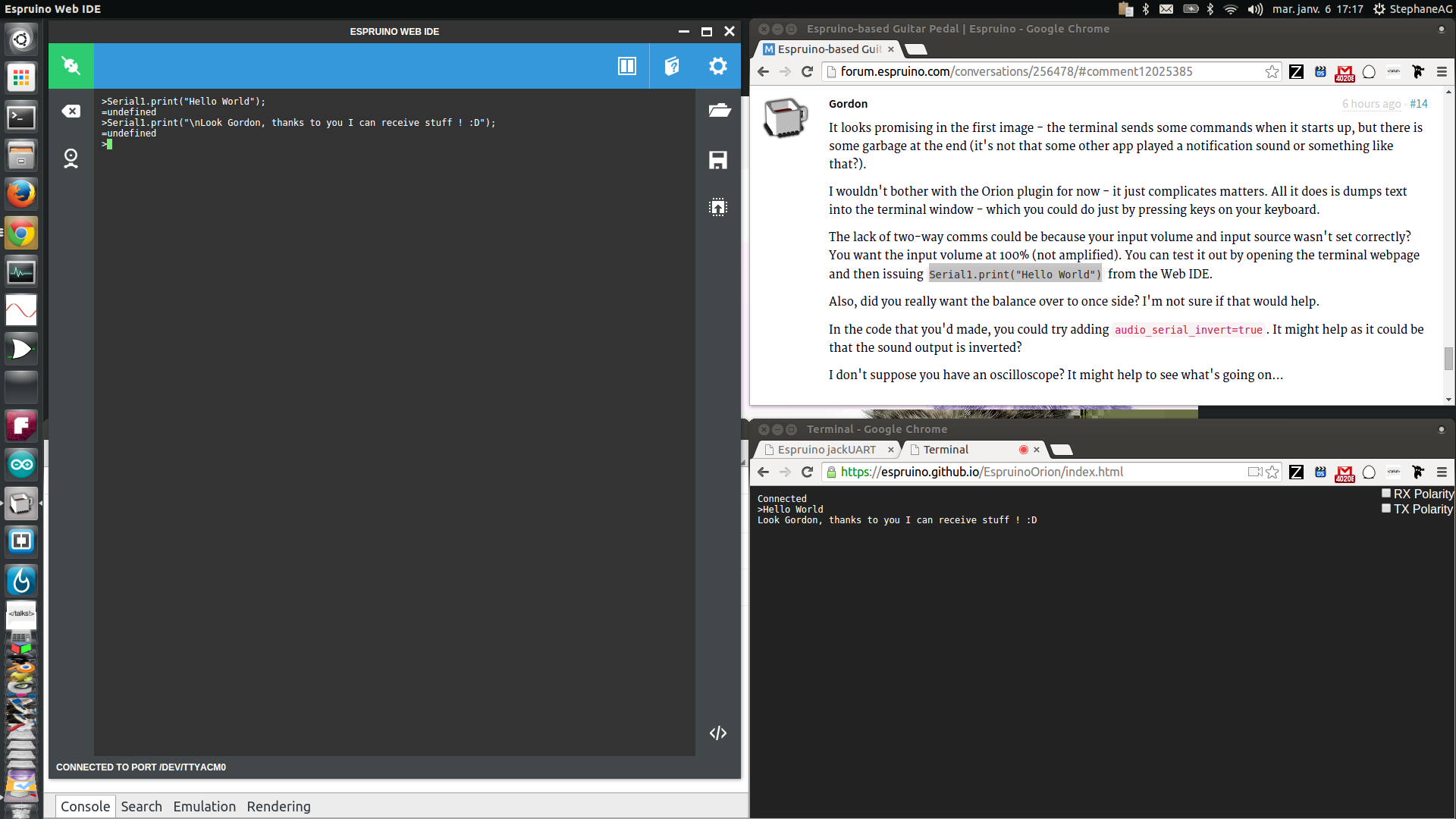Screen dimensions: 1456x819
Task: Open Espruino IDE settings gear
Action: click(x=717, y=66)
